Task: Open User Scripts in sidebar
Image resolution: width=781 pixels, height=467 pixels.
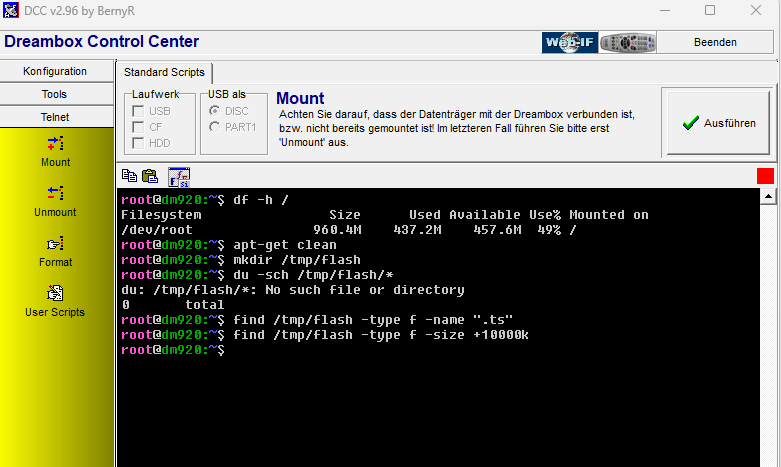Action: [55, 293]
